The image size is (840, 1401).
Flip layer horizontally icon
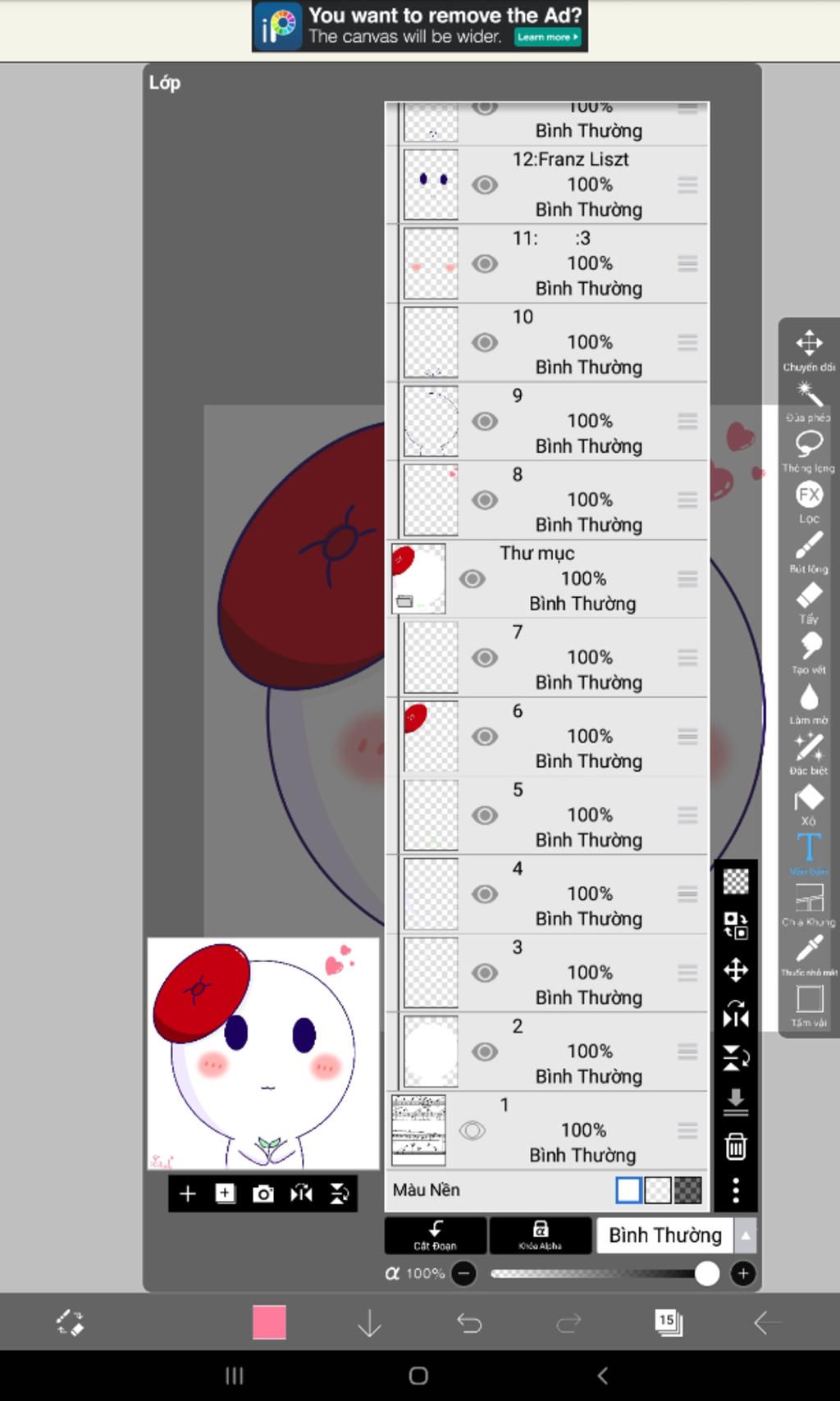(736, 1015)
